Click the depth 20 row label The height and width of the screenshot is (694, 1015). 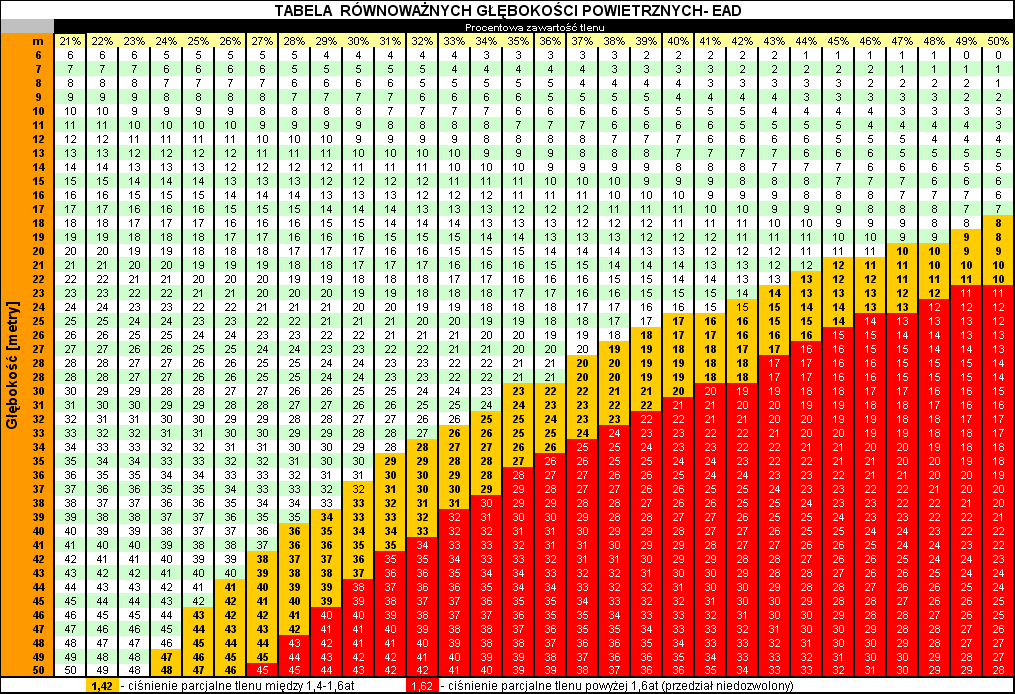(x=38, y=250)
